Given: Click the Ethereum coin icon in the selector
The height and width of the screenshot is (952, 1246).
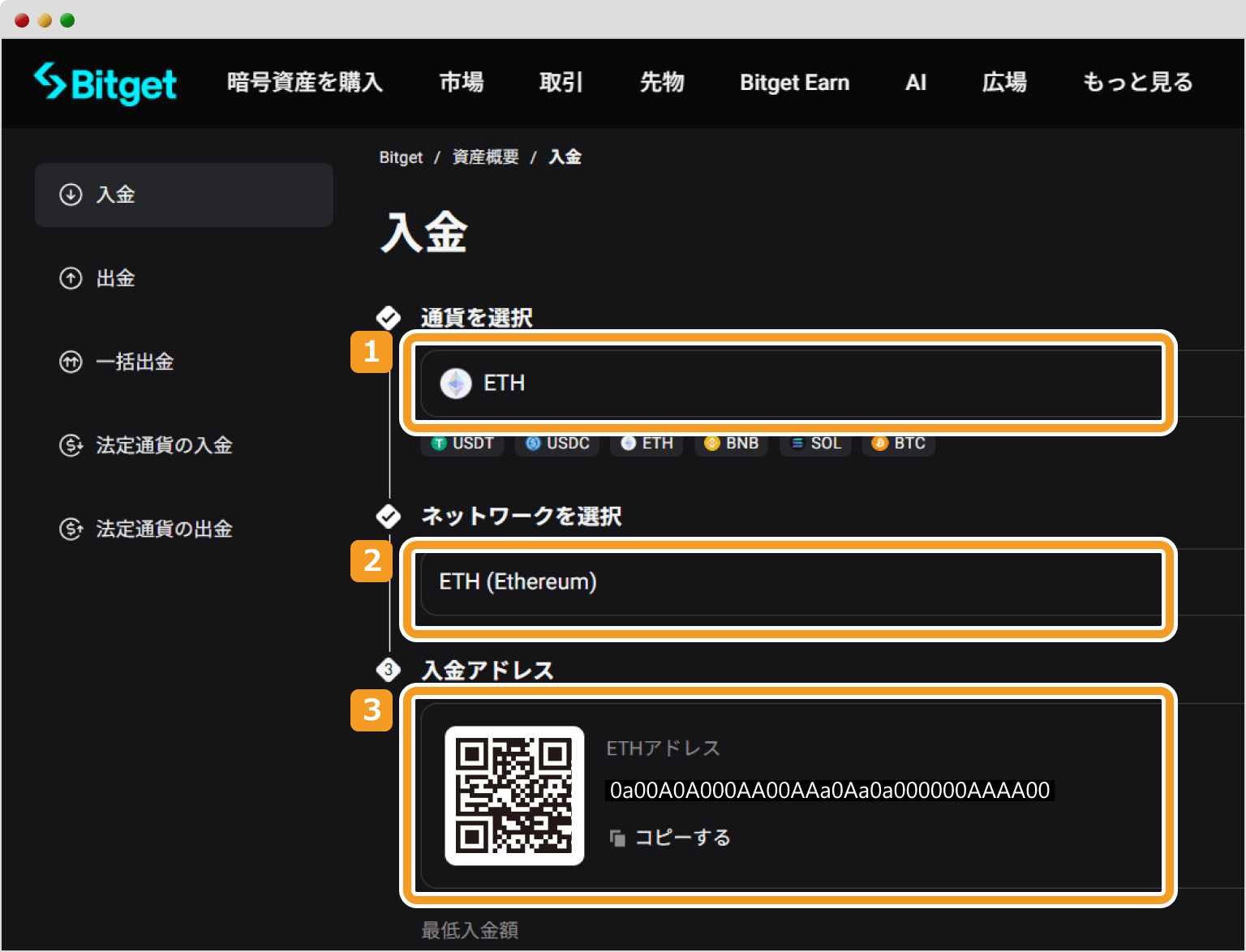Looking at the screenshot, I should pyautogui.click(x=456, y=383).
